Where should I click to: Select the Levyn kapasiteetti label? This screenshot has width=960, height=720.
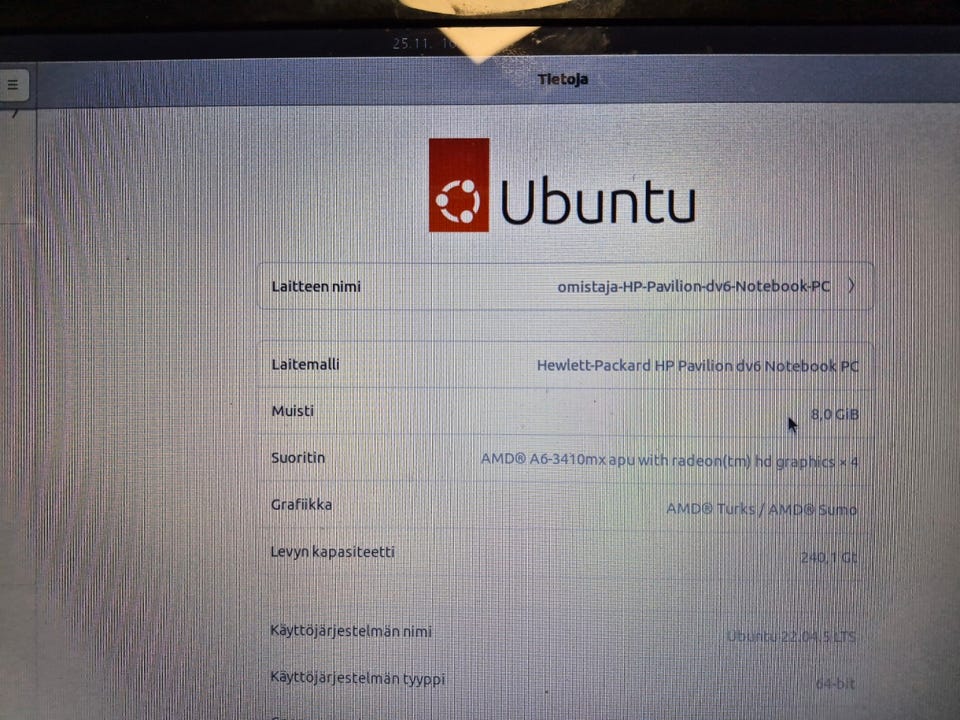pyautogui.click(x=332, y=552)
